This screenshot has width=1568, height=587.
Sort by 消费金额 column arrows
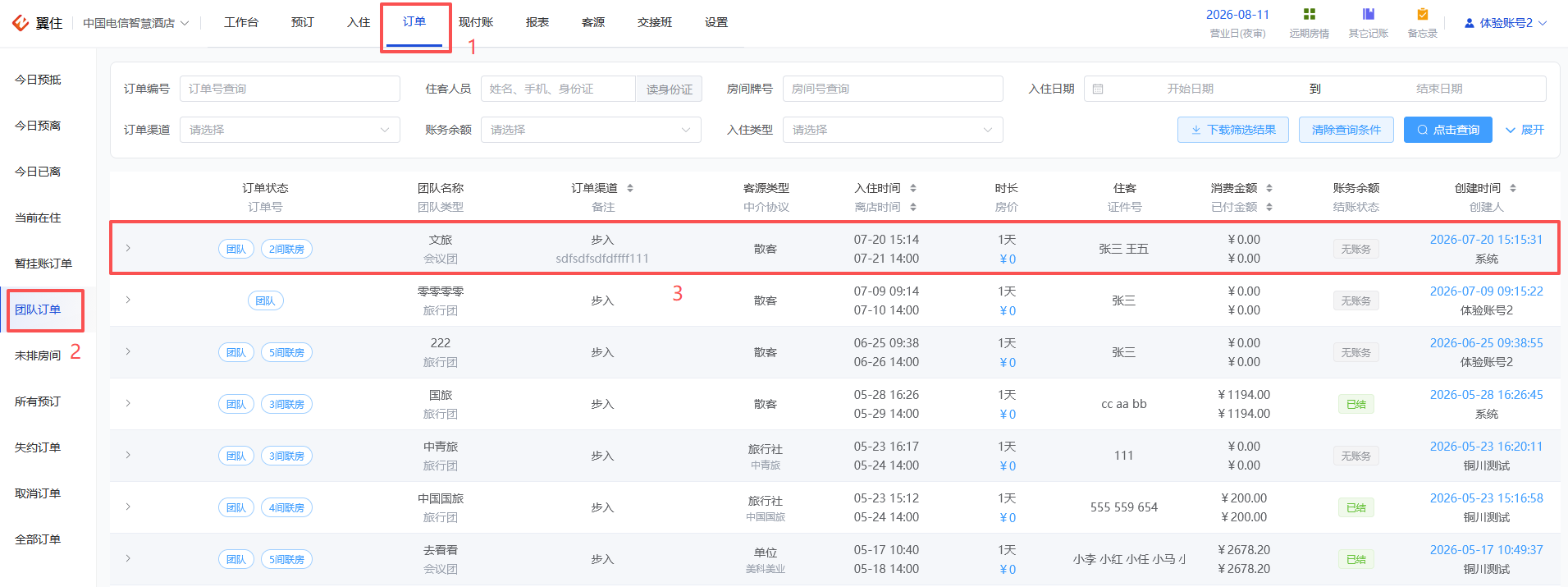pyautogui.click(x=1269, y=188)
